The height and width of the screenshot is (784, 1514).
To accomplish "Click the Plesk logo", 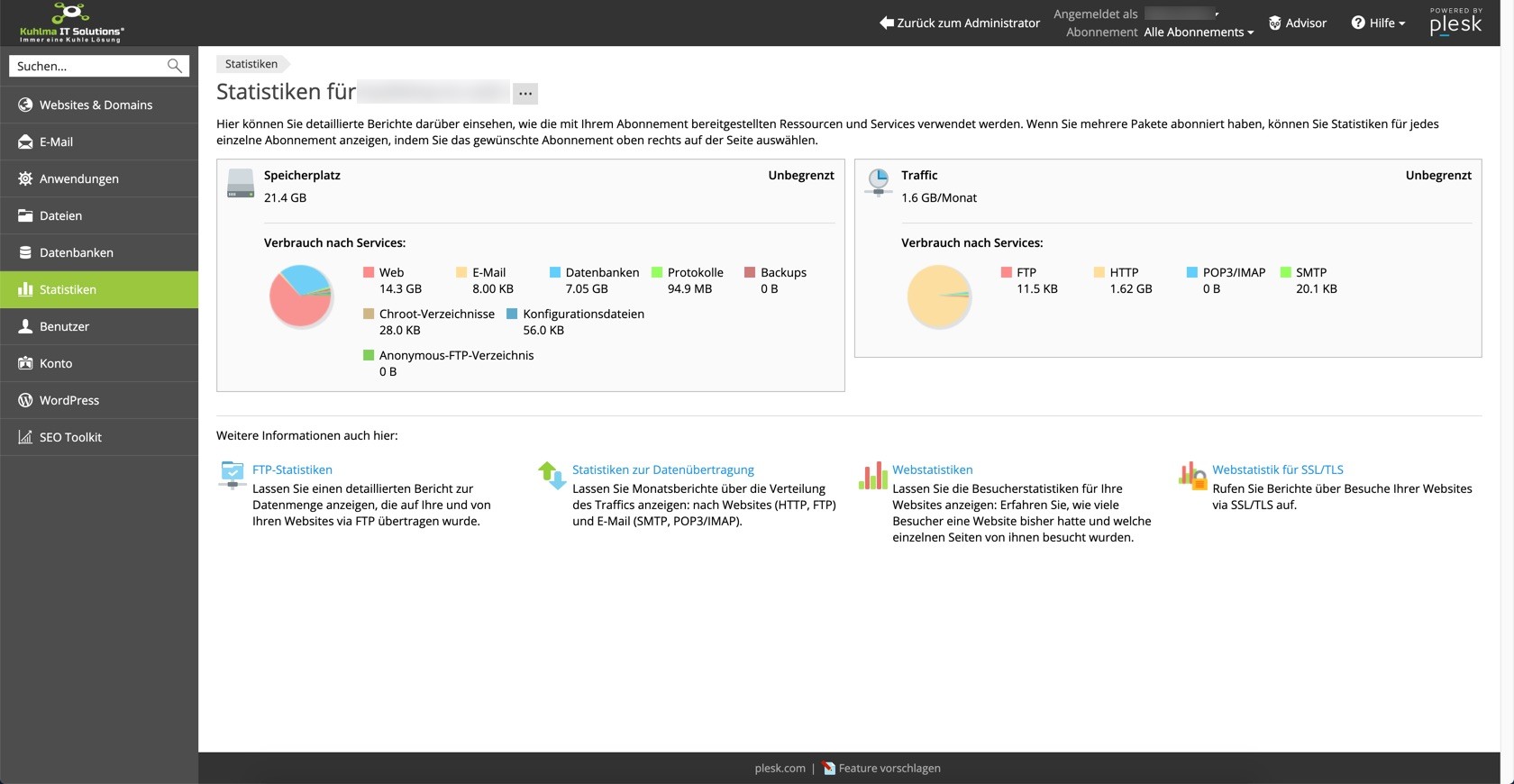I will pyautogui.click(x=1455, y=23).
